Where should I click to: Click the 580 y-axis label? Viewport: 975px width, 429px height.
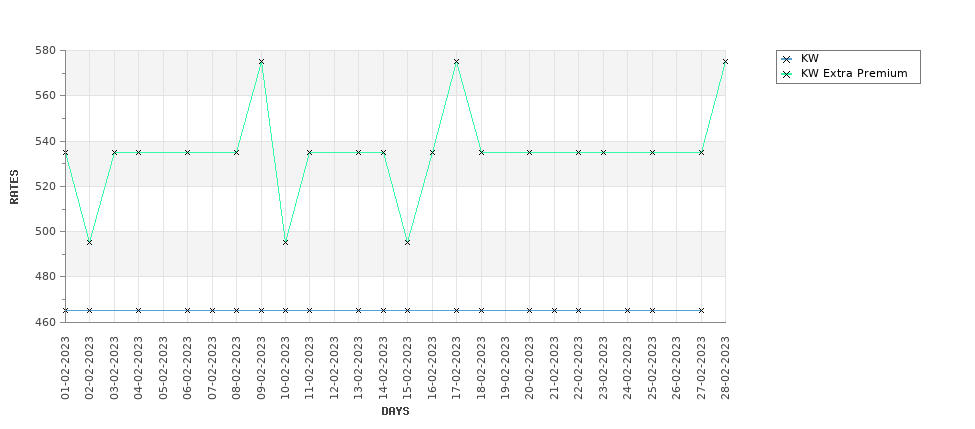[47, 50]
